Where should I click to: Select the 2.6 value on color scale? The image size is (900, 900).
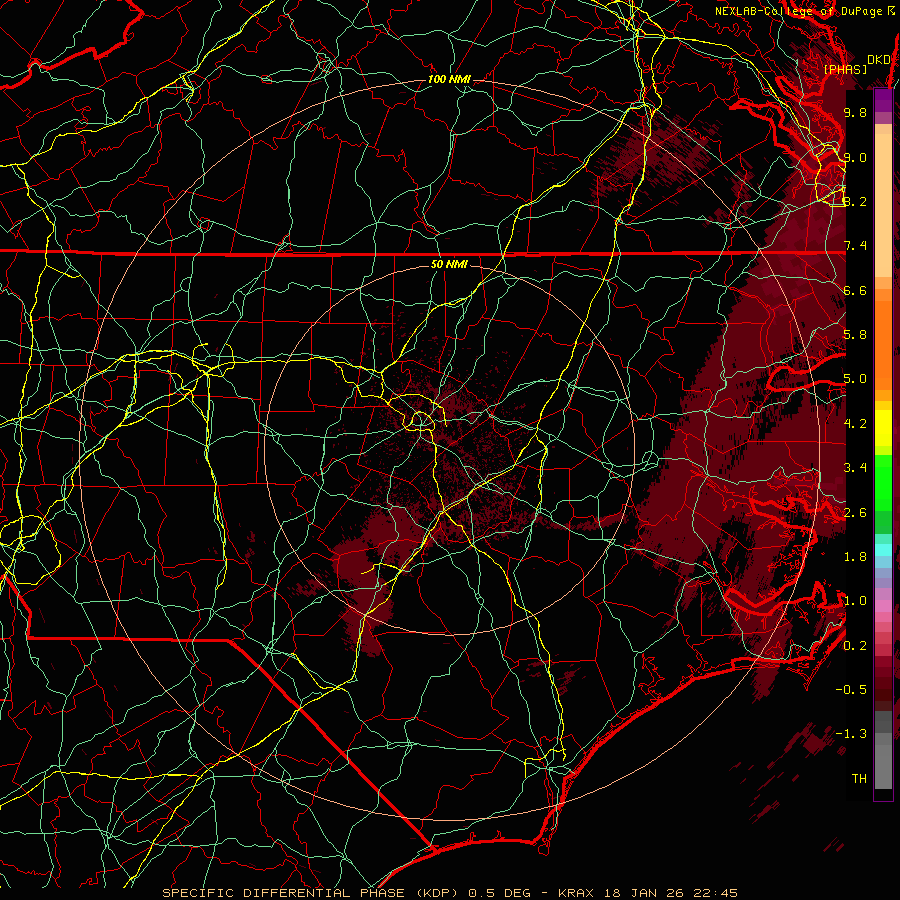(855, 513)
